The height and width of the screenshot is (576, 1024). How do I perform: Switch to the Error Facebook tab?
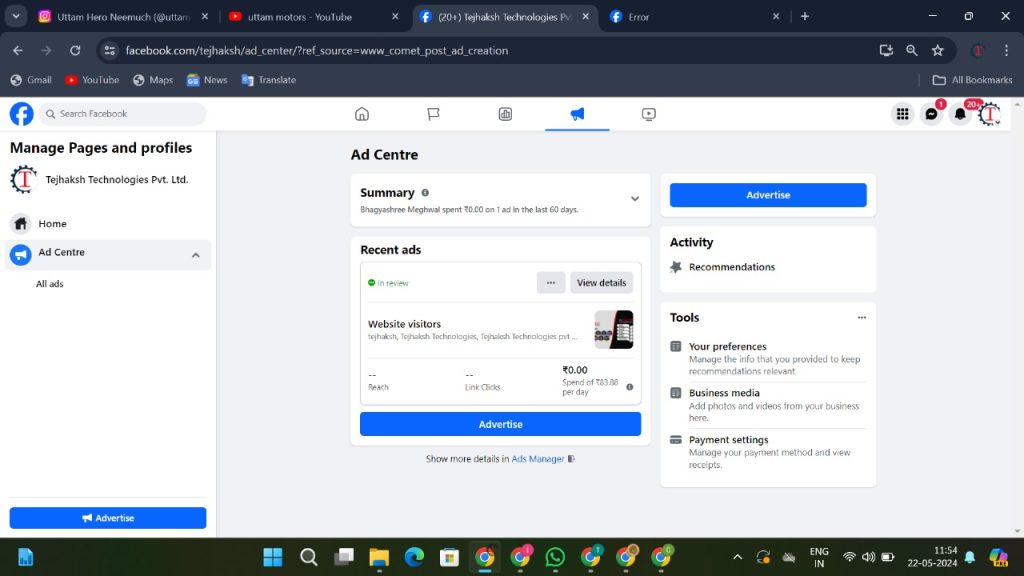tap(695, 16)
